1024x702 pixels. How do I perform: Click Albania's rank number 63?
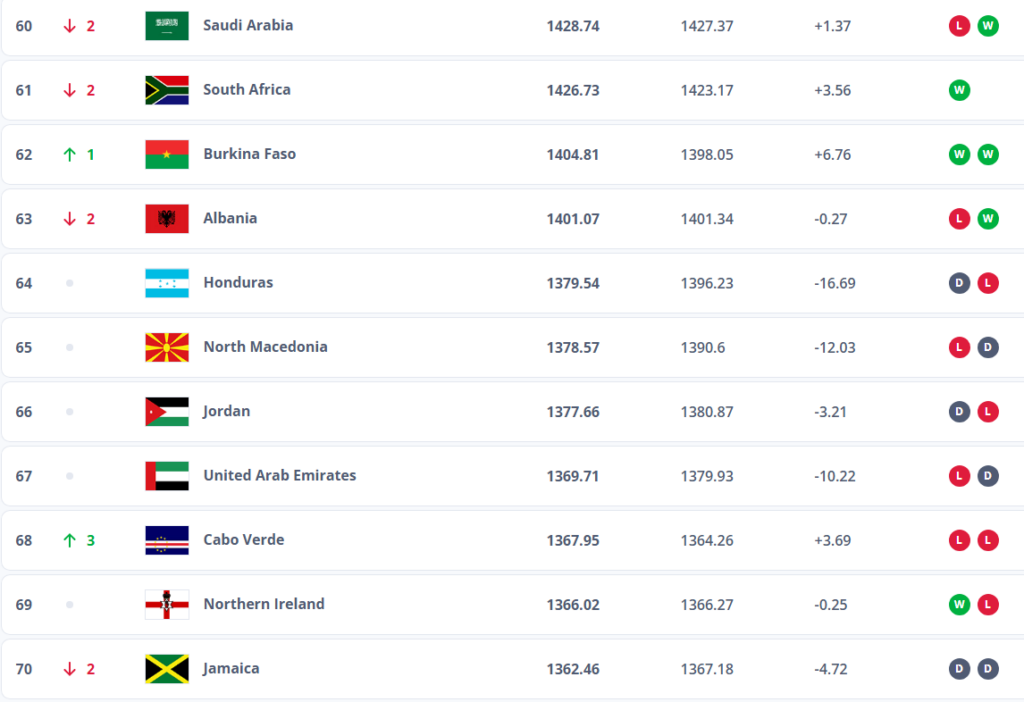(x=24, y=219)
